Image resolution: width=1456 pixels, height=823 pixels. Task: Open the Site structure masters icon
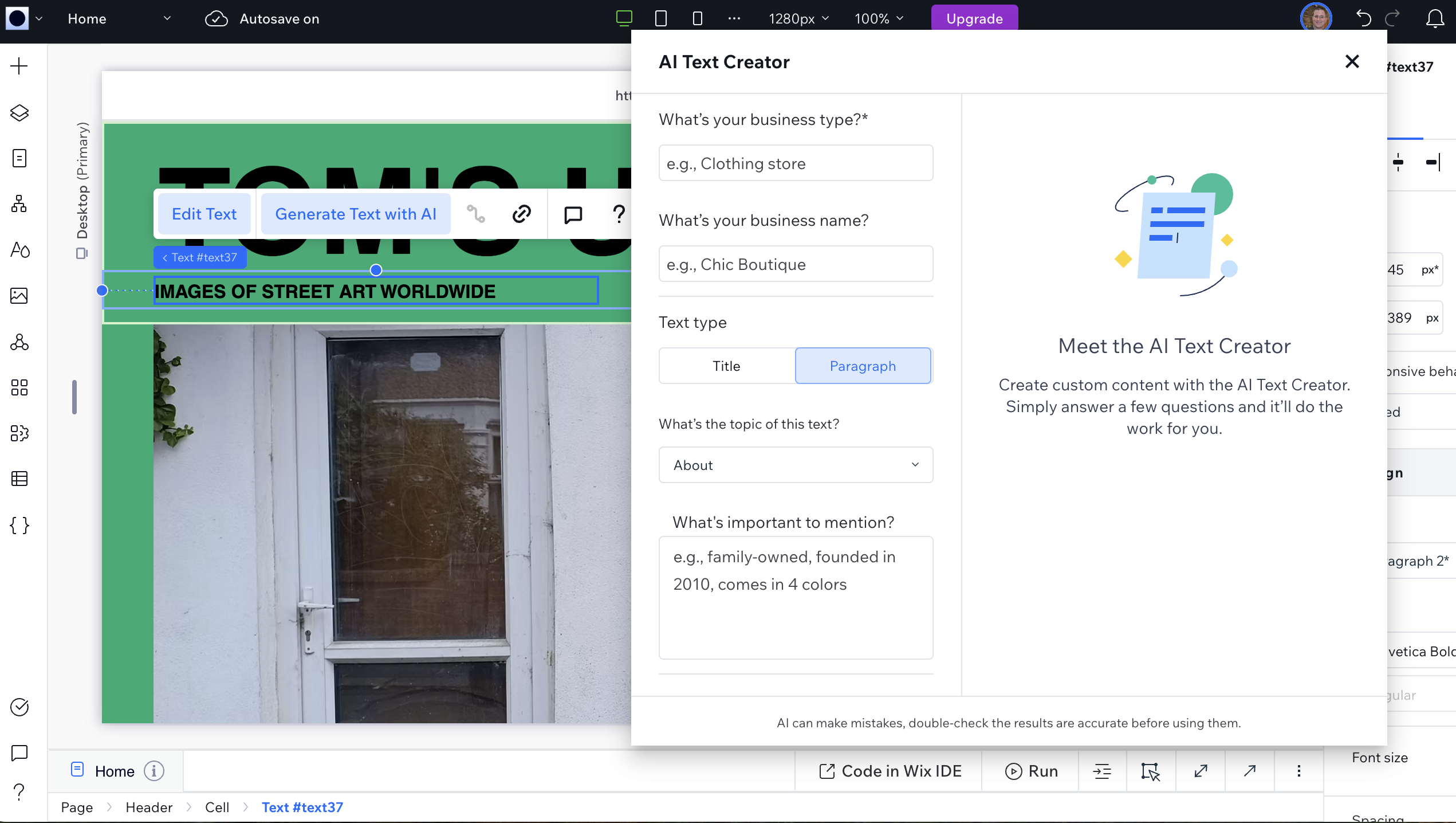[x=19, y=204]
